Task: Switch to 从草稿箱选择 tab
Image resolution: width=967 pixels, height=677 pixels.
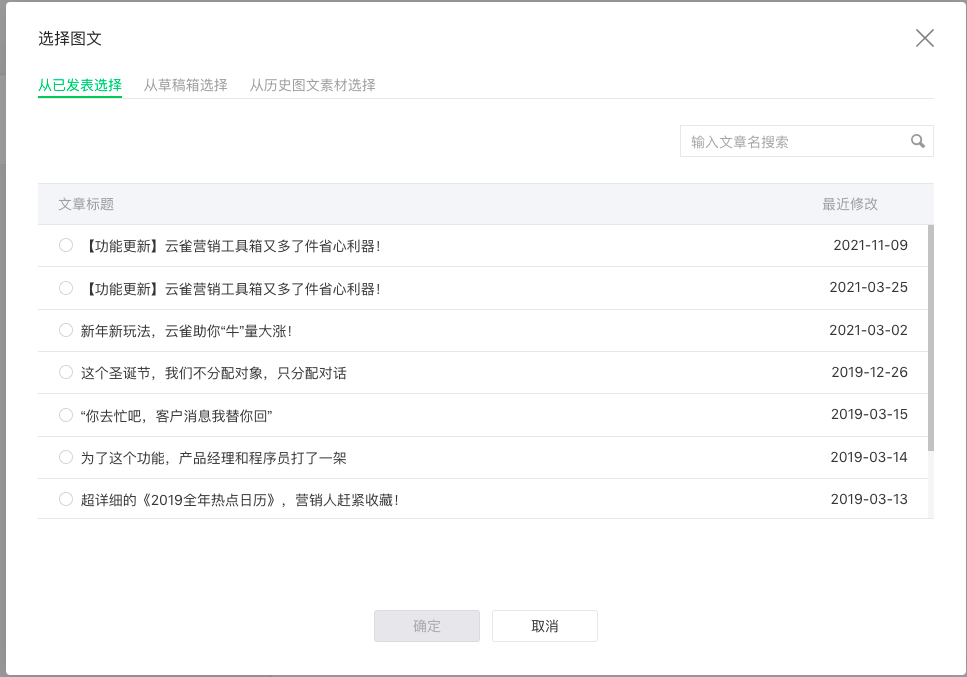Action: 186,85
